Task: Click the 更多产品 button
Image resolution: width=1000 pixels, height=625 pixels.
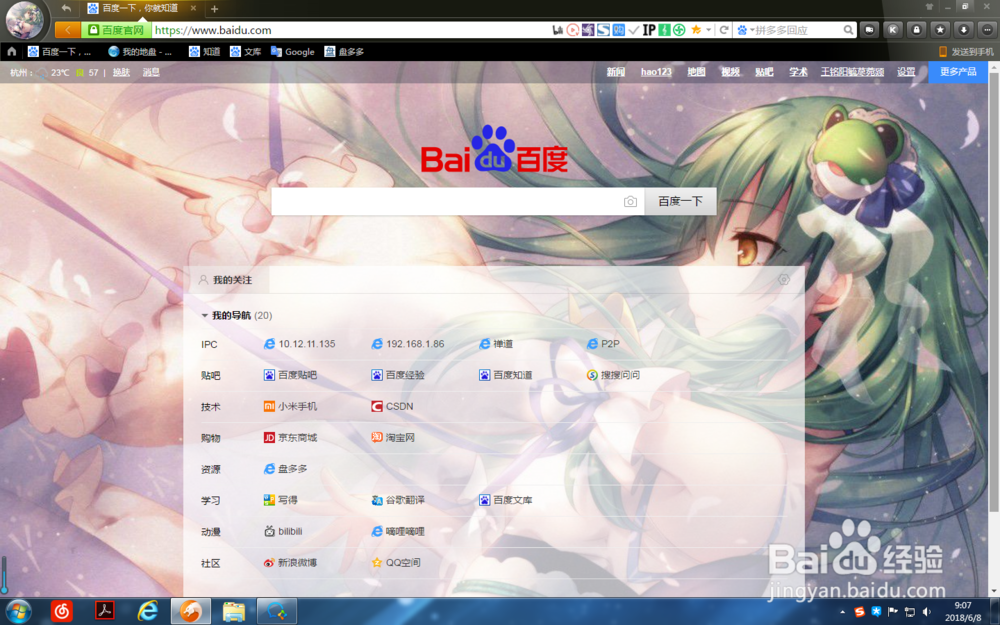Action: (958, 72)
